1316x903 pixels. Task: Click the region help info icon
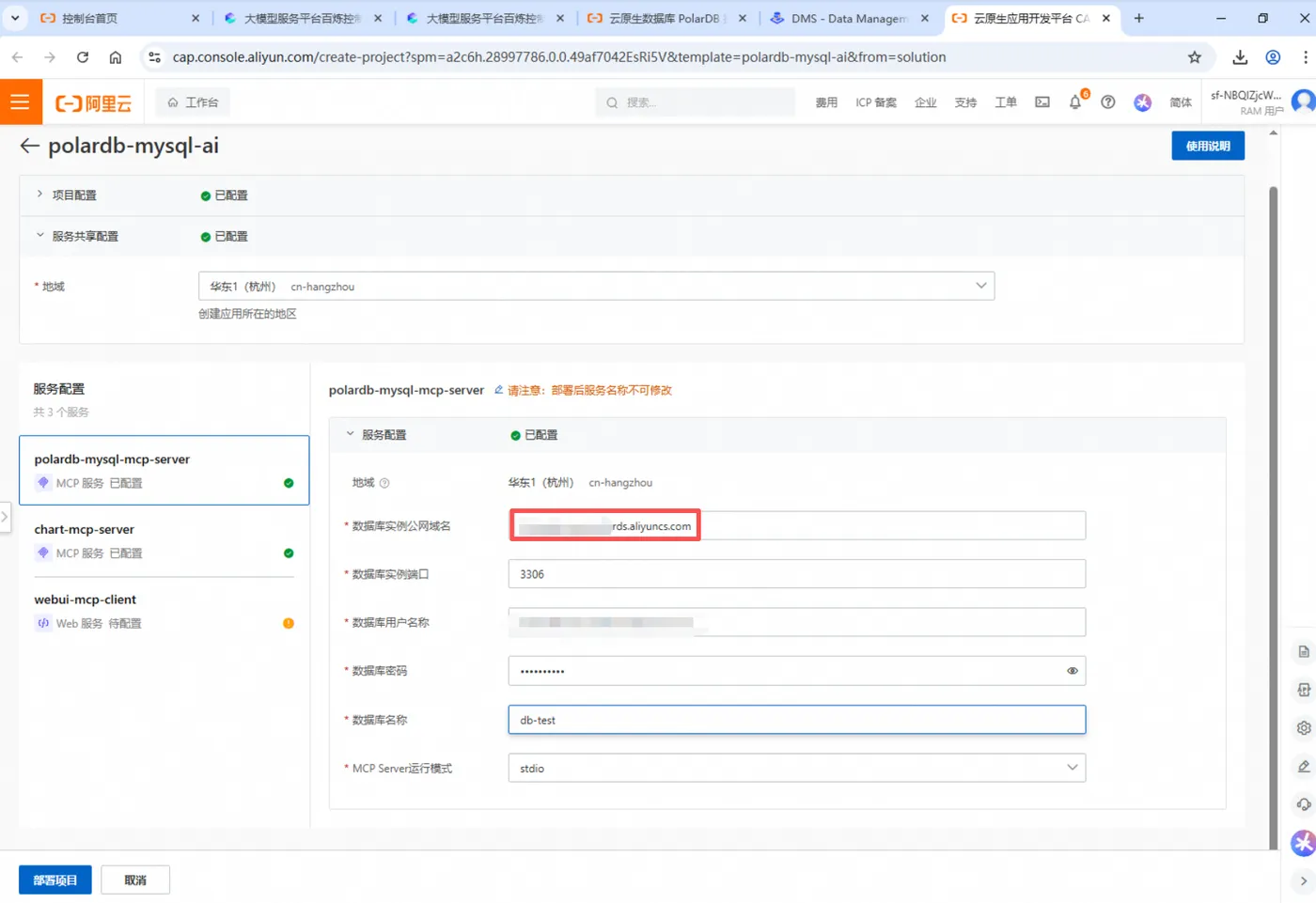[384, 483]
